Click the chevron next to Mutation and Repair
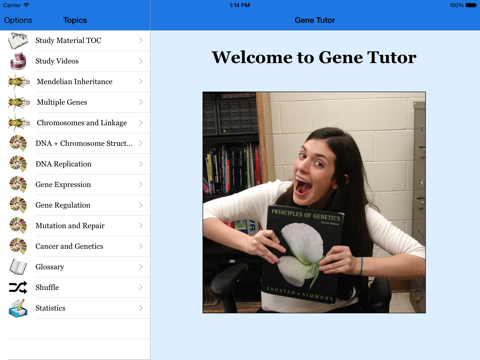Viewport: 480px width, 360px height. tap(141, 226)
